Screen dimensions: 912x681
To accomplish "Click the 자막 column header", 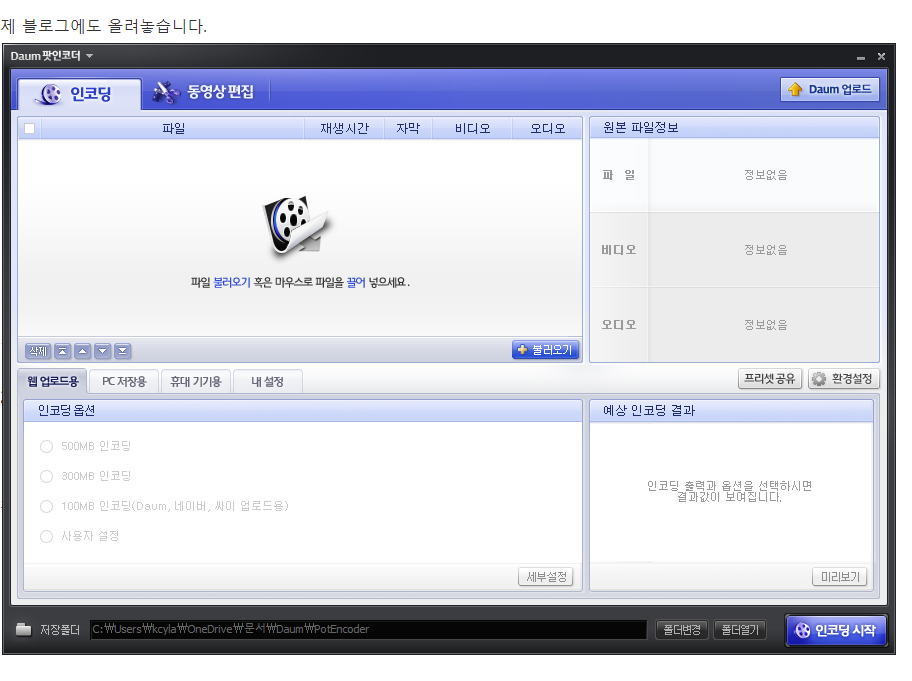I will click(x=408, y=129).
